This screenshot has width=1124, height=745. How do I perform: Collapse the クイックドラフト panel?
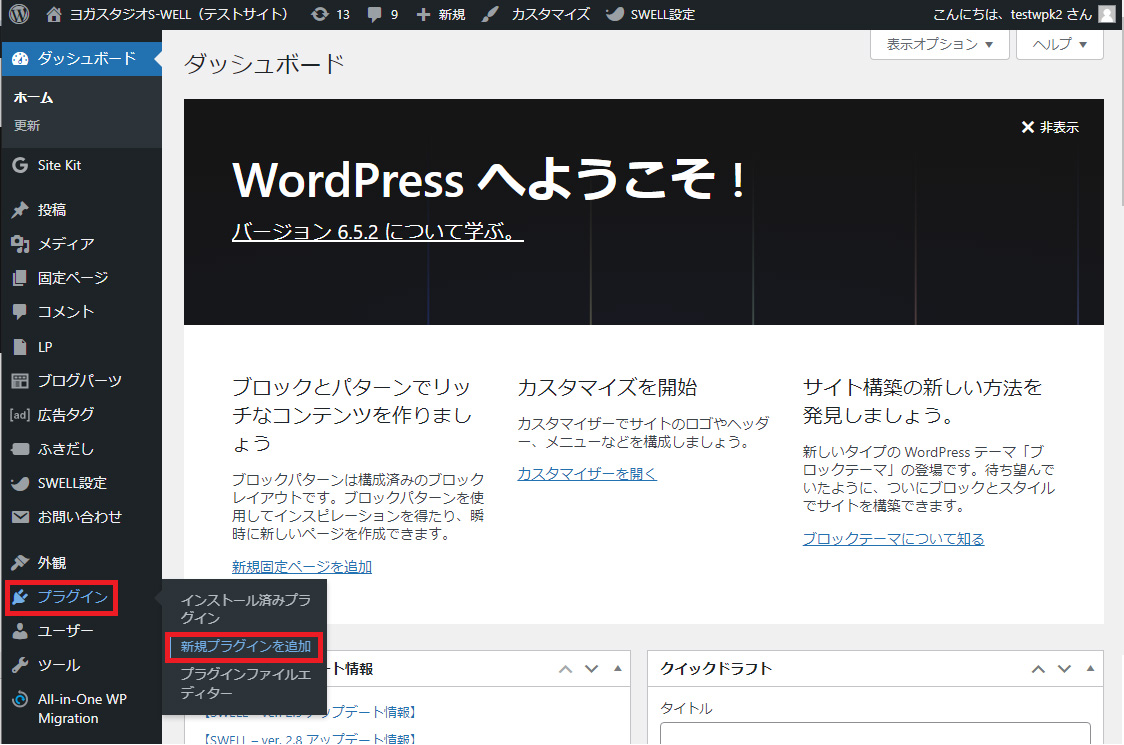point(1090,668)
